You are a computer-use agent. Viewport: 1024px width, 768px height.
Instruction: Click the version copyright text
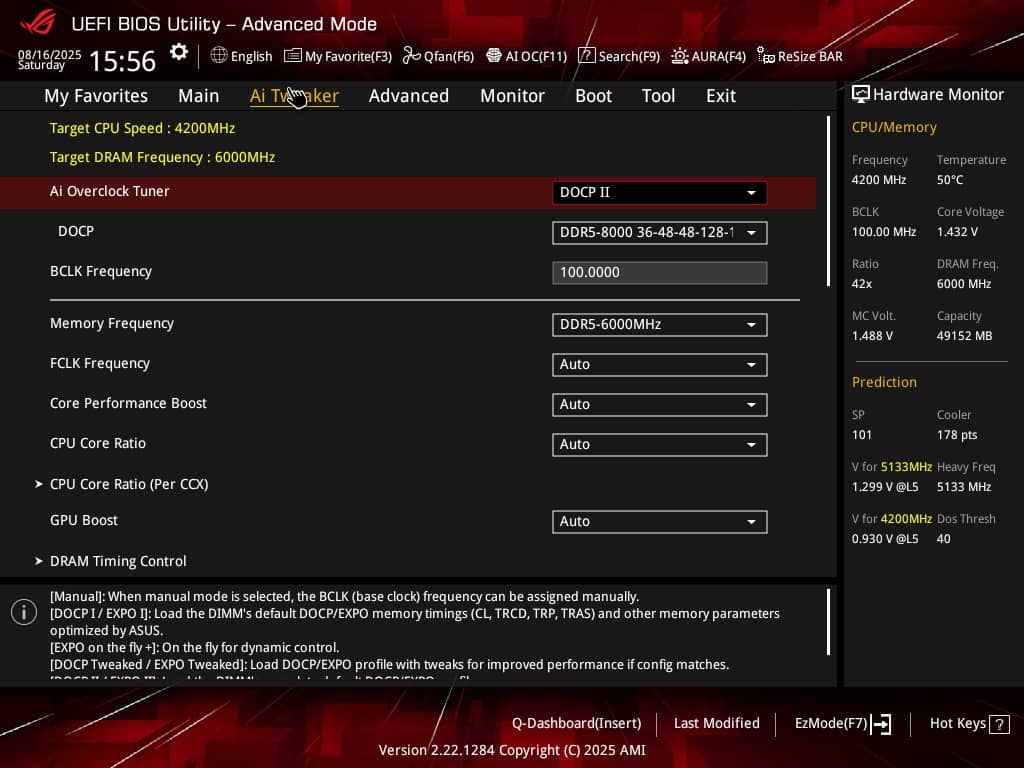512,750
